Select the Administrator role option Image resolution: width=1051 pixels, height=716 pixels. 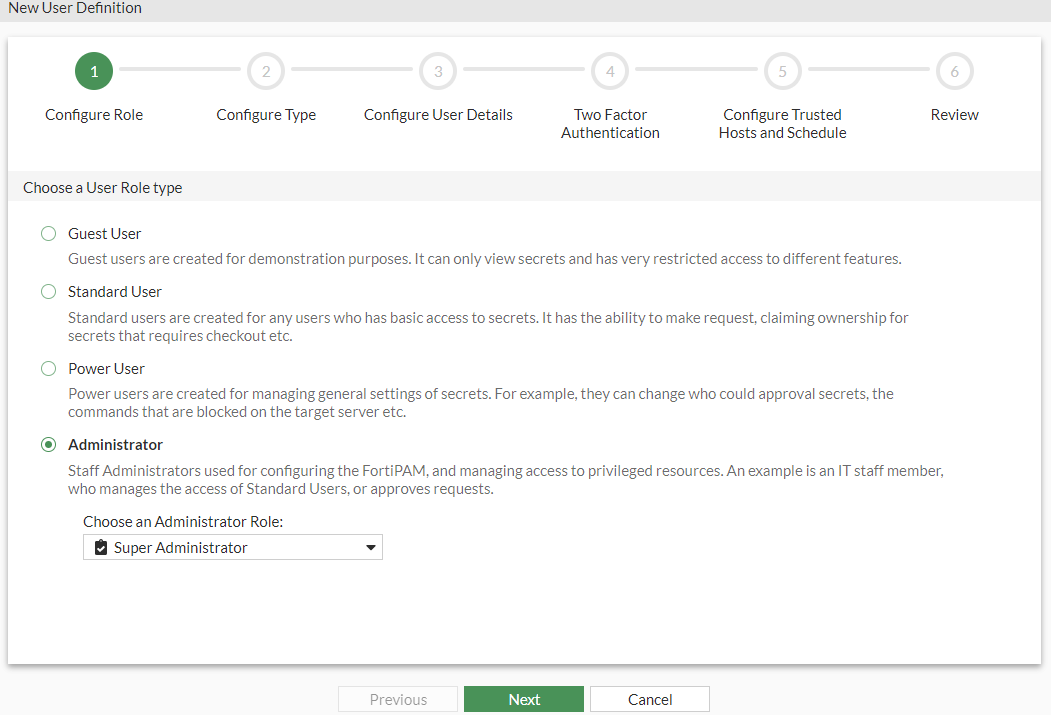[48, 444]
